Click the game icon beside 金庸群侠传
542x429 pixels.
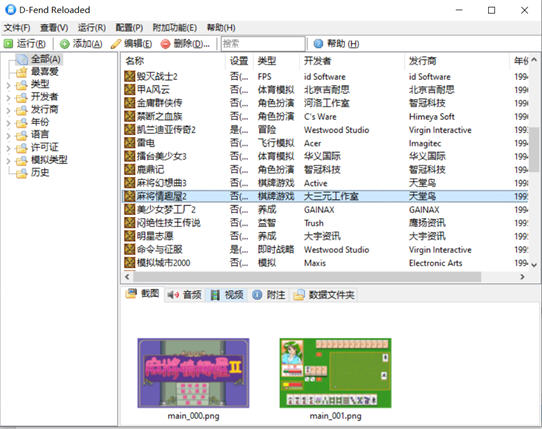(129, 103)
